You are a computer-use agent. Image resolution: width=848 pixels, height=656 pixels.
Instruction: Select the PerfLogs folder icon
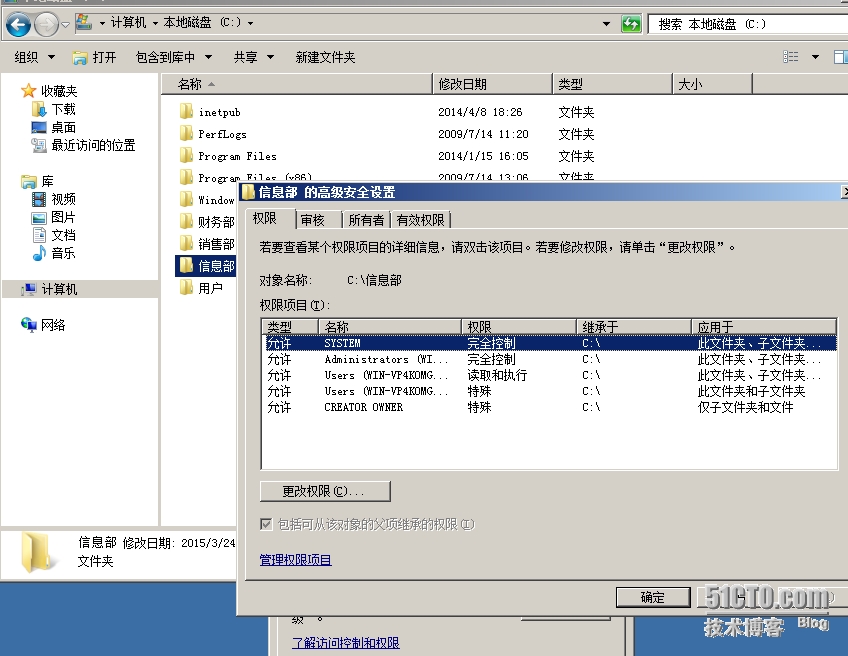coord(186,134)
